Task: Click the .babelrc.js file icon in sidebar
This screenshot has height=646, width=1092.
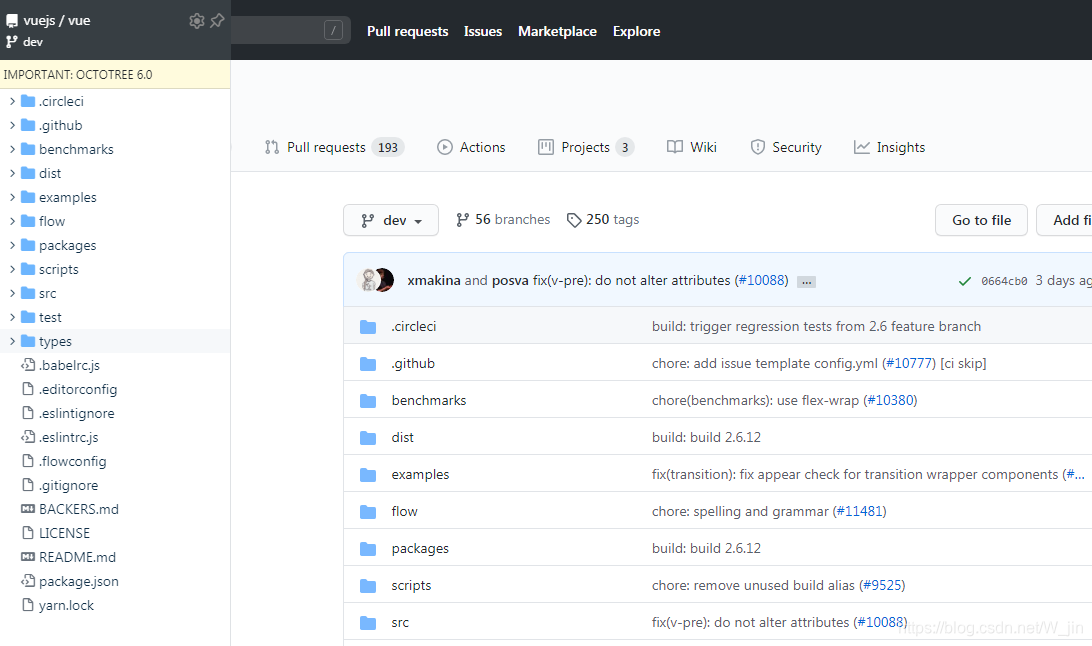Action: [28, 365]
